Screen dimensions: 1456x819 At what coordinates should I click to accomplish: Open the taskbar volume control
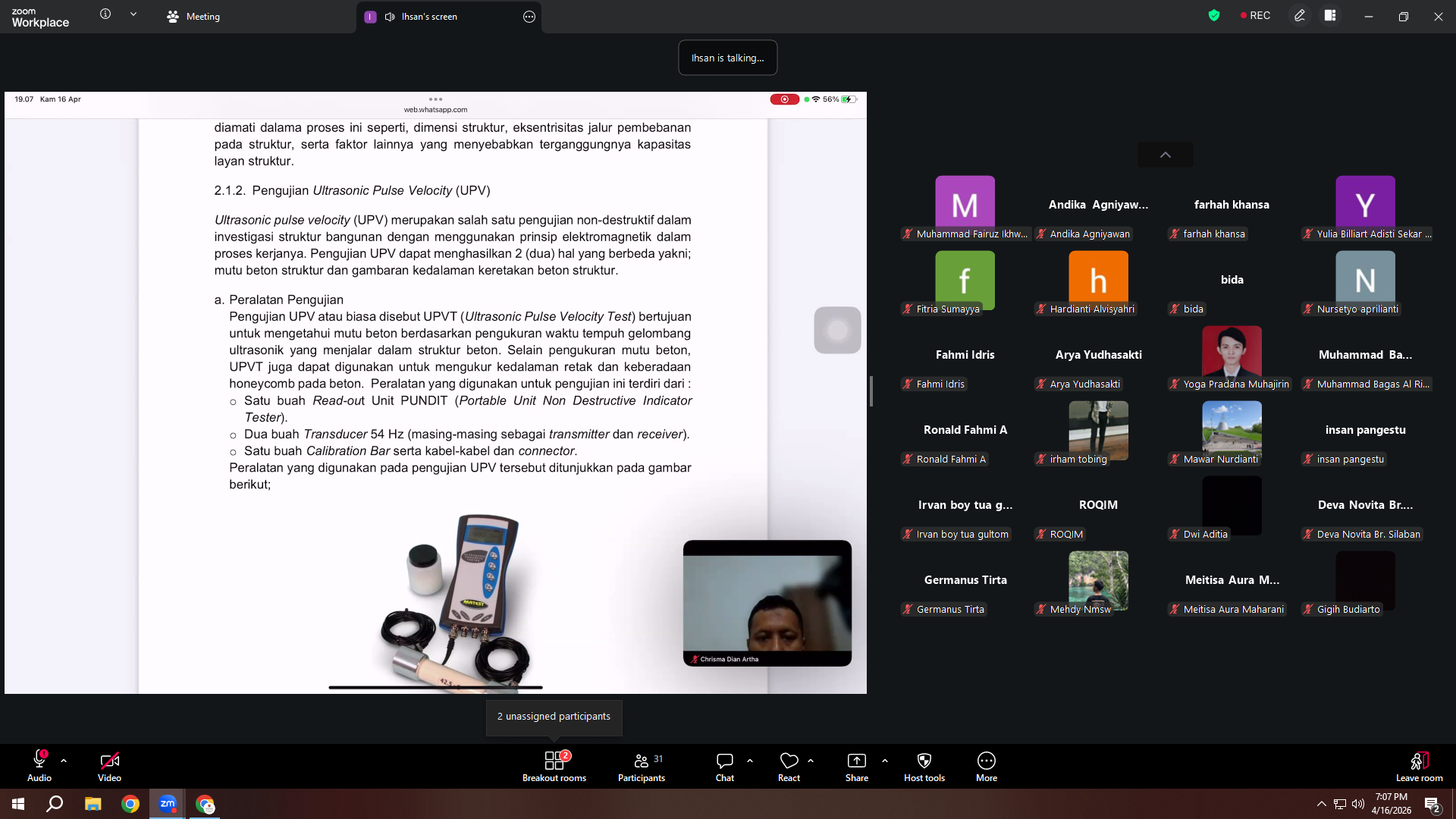1358,804
